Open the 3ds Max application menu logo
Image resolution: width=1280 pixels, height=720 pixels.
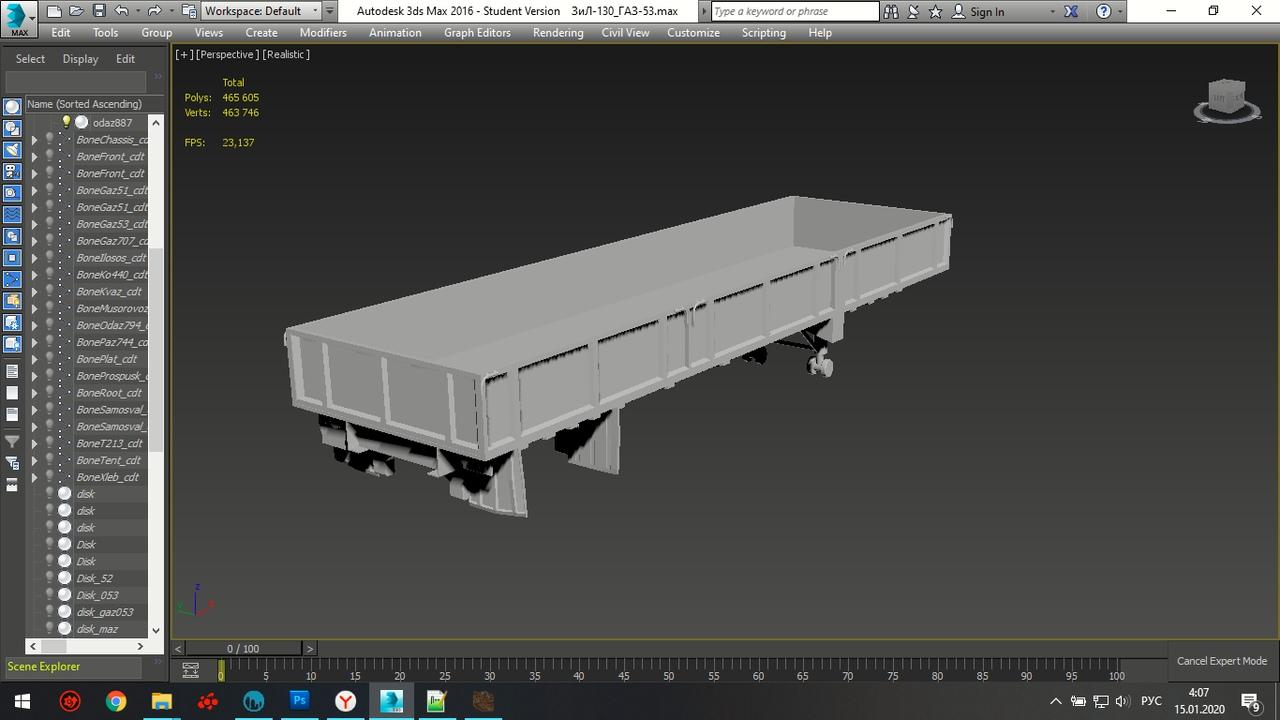coord(17,18)
